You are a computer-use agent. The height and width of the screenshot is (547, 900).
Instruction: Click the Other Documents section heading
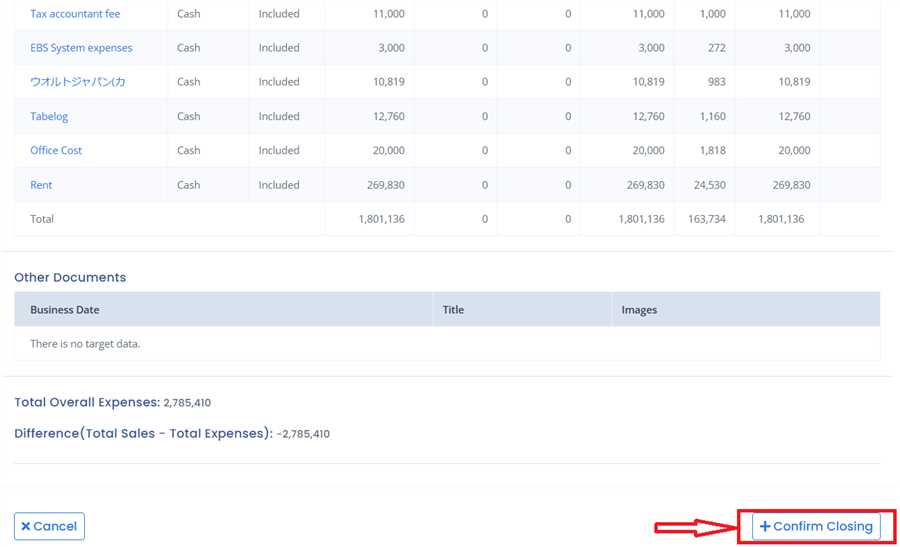click(70, 277)
